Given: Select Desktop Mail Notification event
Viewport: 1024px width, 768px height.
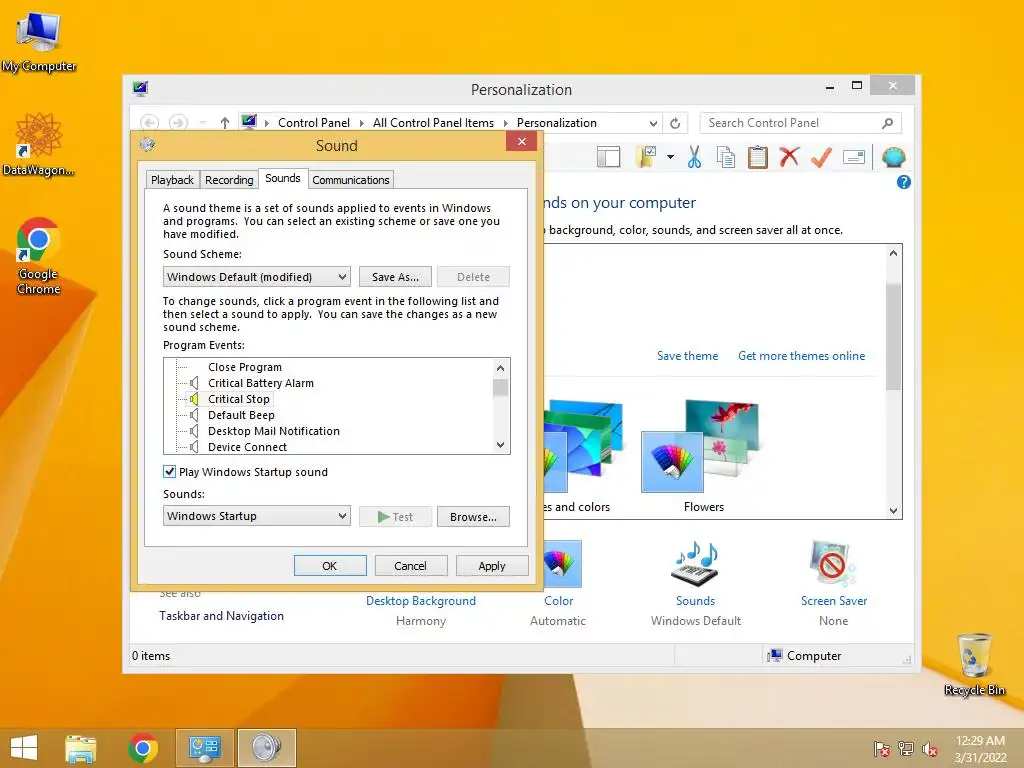Looking at the screenshot, I should coord(274,431).
